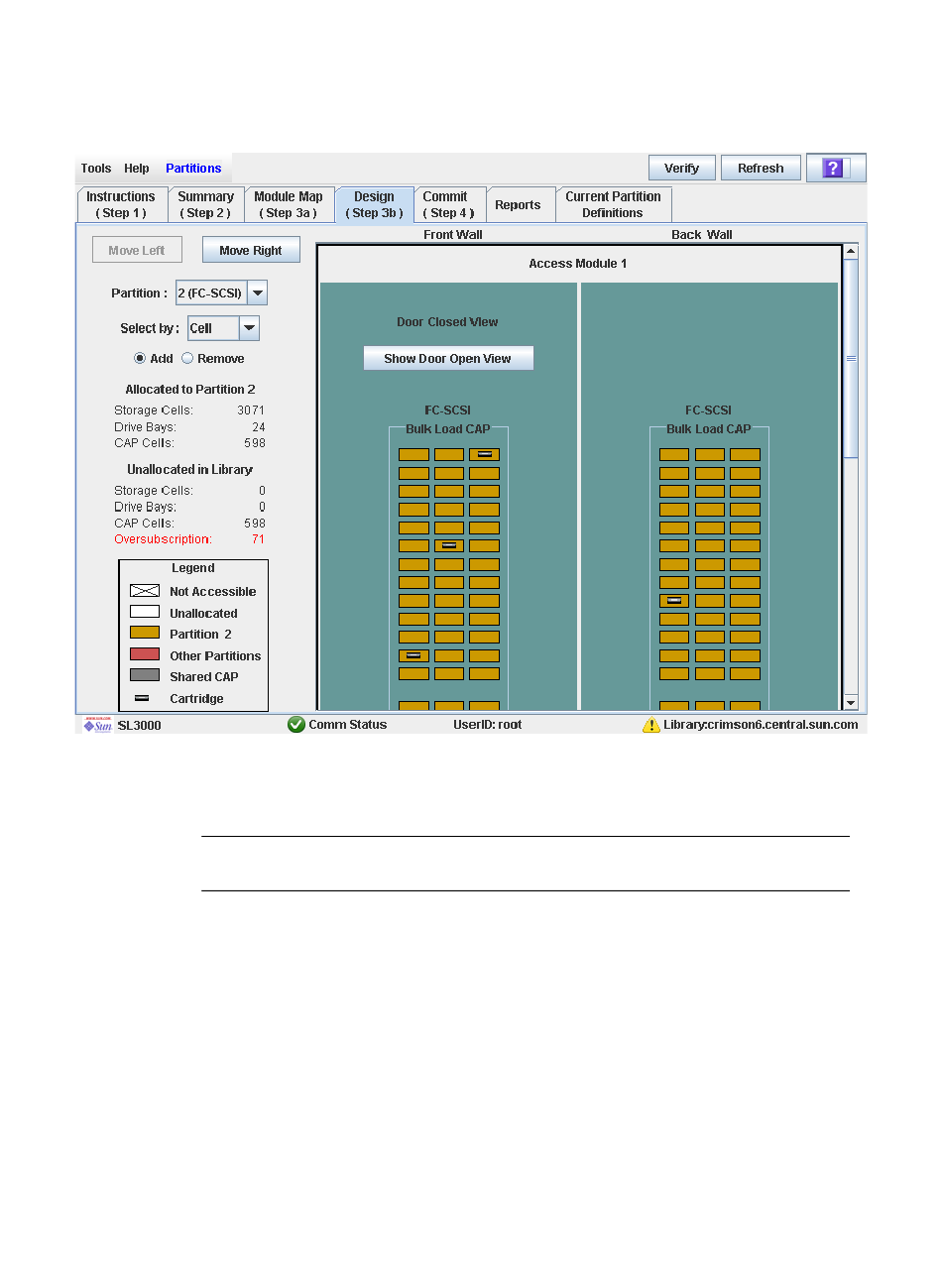This screenshot has height=1288, width=942.
Task: Open Current Partition Definitions tab
Action: [614, 205]
